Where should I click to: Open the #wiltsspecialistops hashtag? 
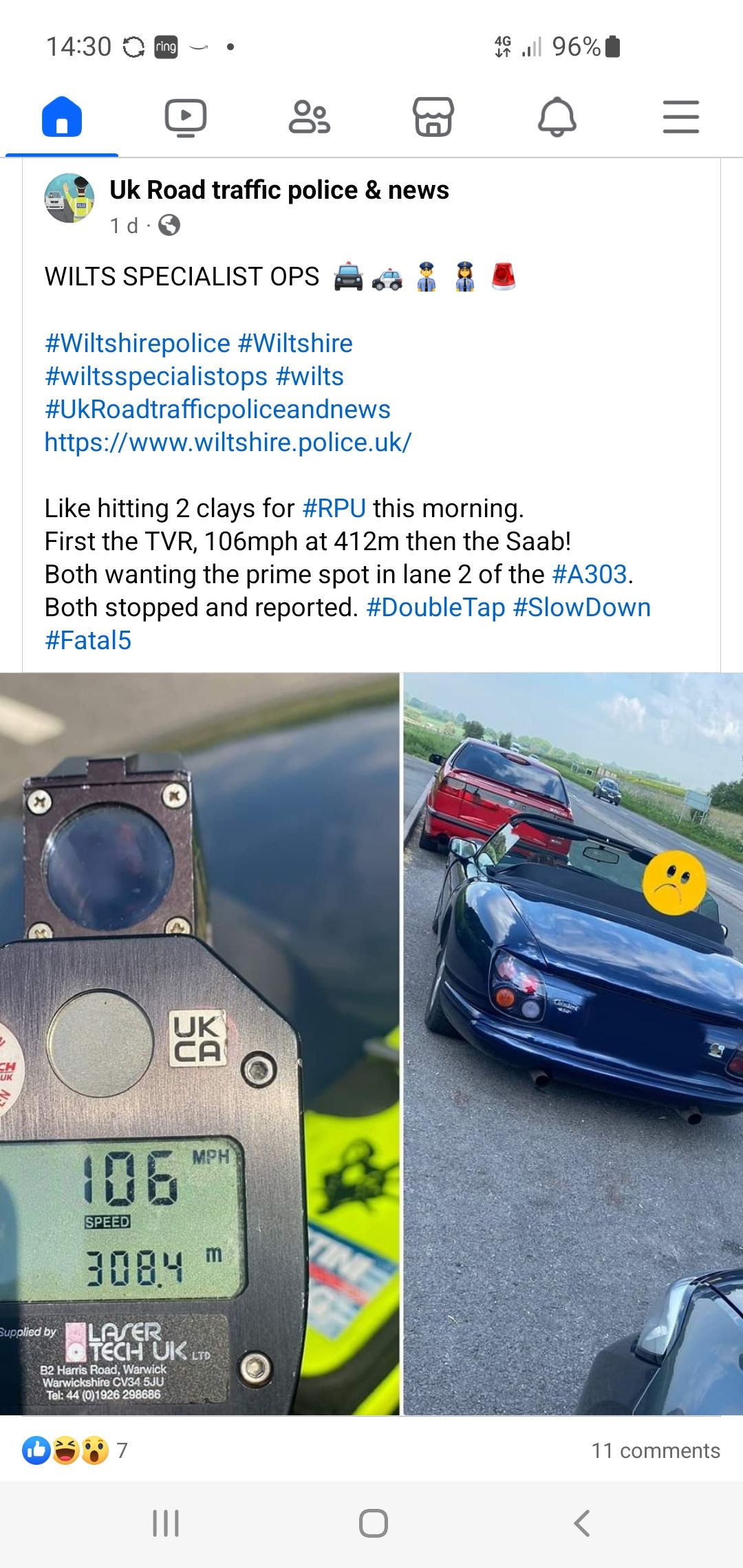coord(156,376)
